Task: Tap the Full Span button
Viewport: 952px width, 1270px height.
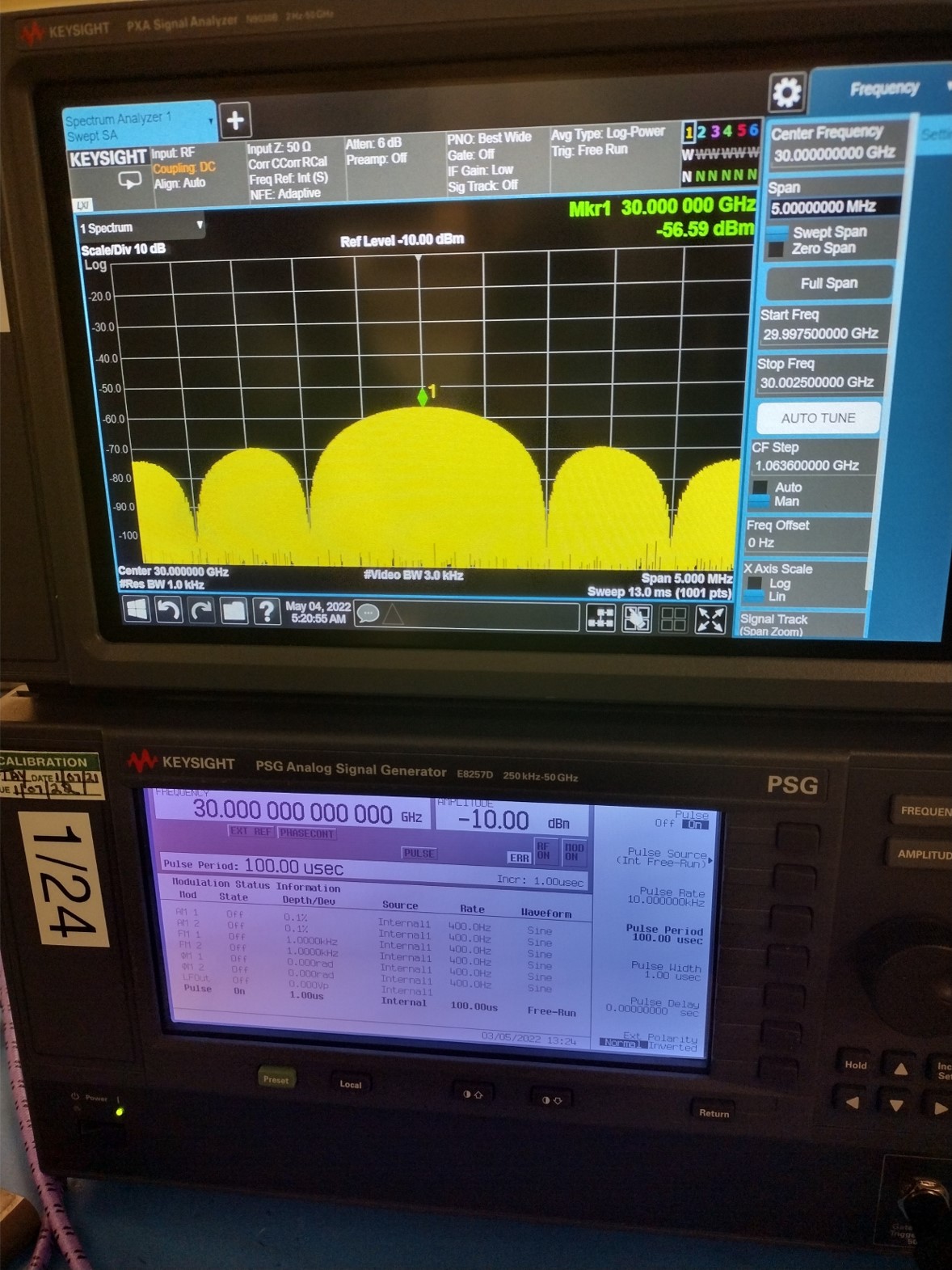Action: click(829, 283)
